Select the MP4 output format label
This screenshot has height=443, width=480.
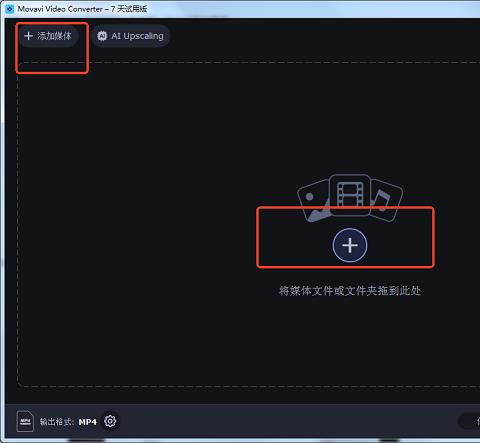coord(87,422)
